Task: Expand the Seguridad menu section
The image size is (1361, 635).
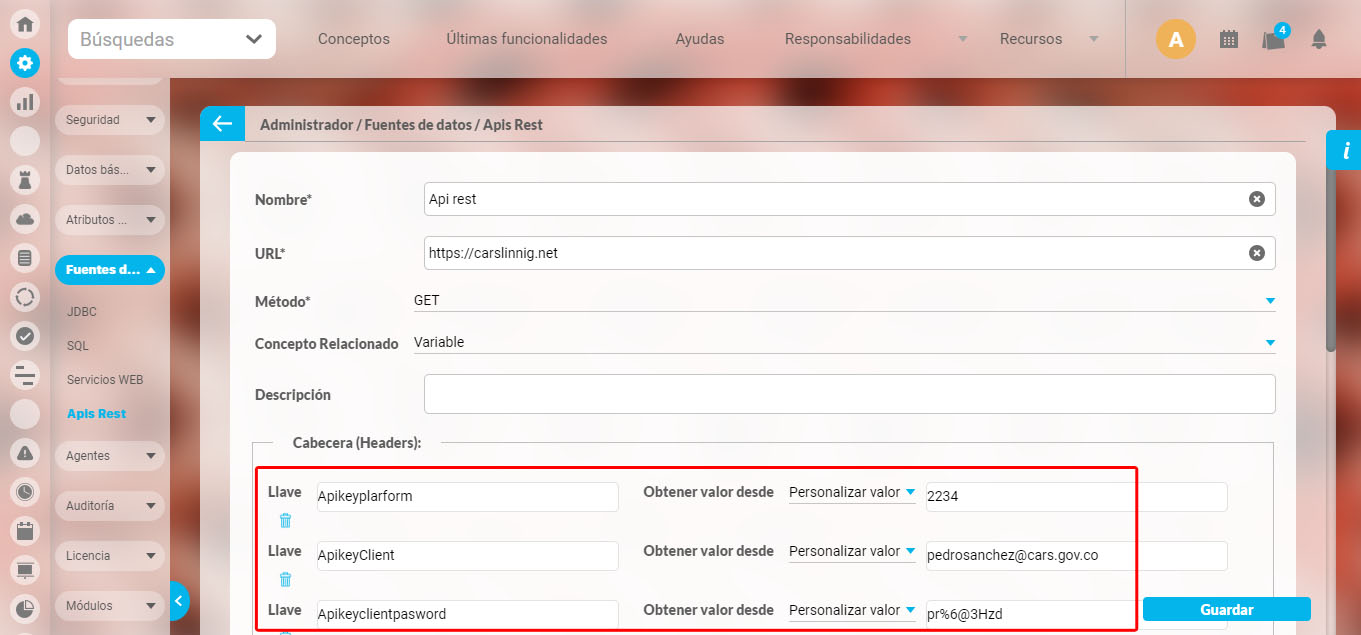Action: pos(109,120)
